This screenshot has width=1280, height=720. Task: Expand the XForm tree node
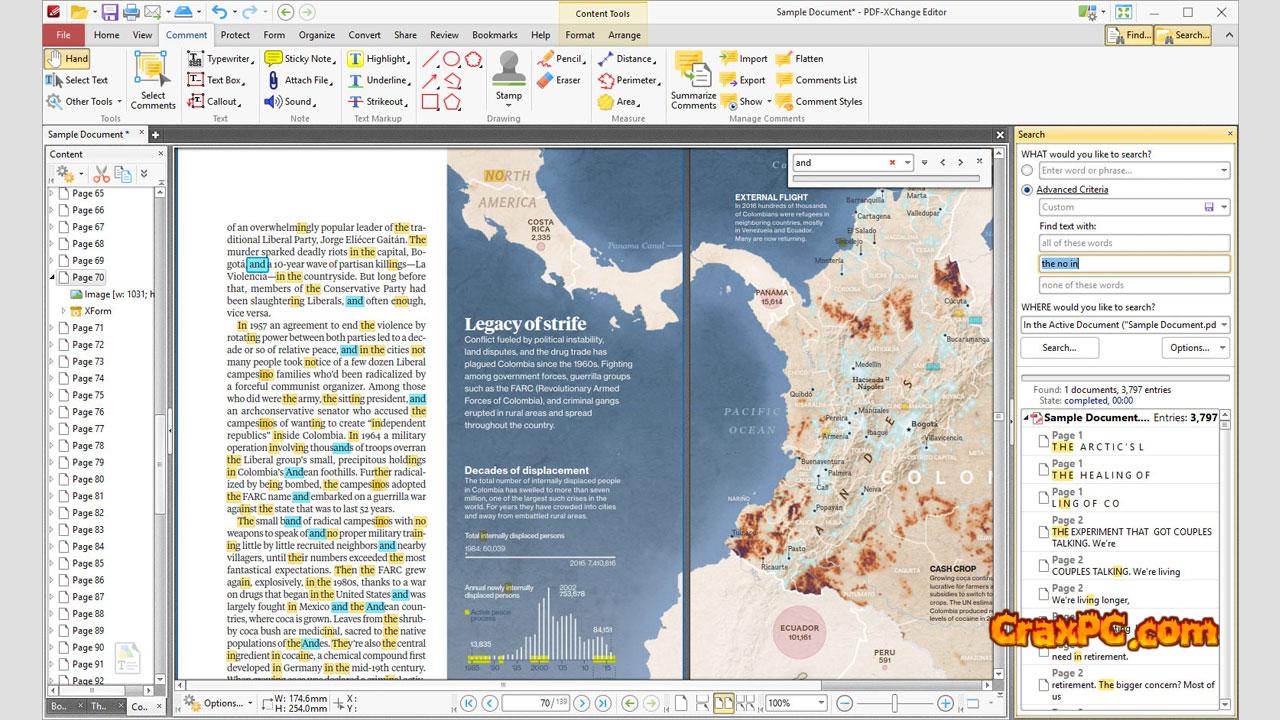(x=64, y=311)
